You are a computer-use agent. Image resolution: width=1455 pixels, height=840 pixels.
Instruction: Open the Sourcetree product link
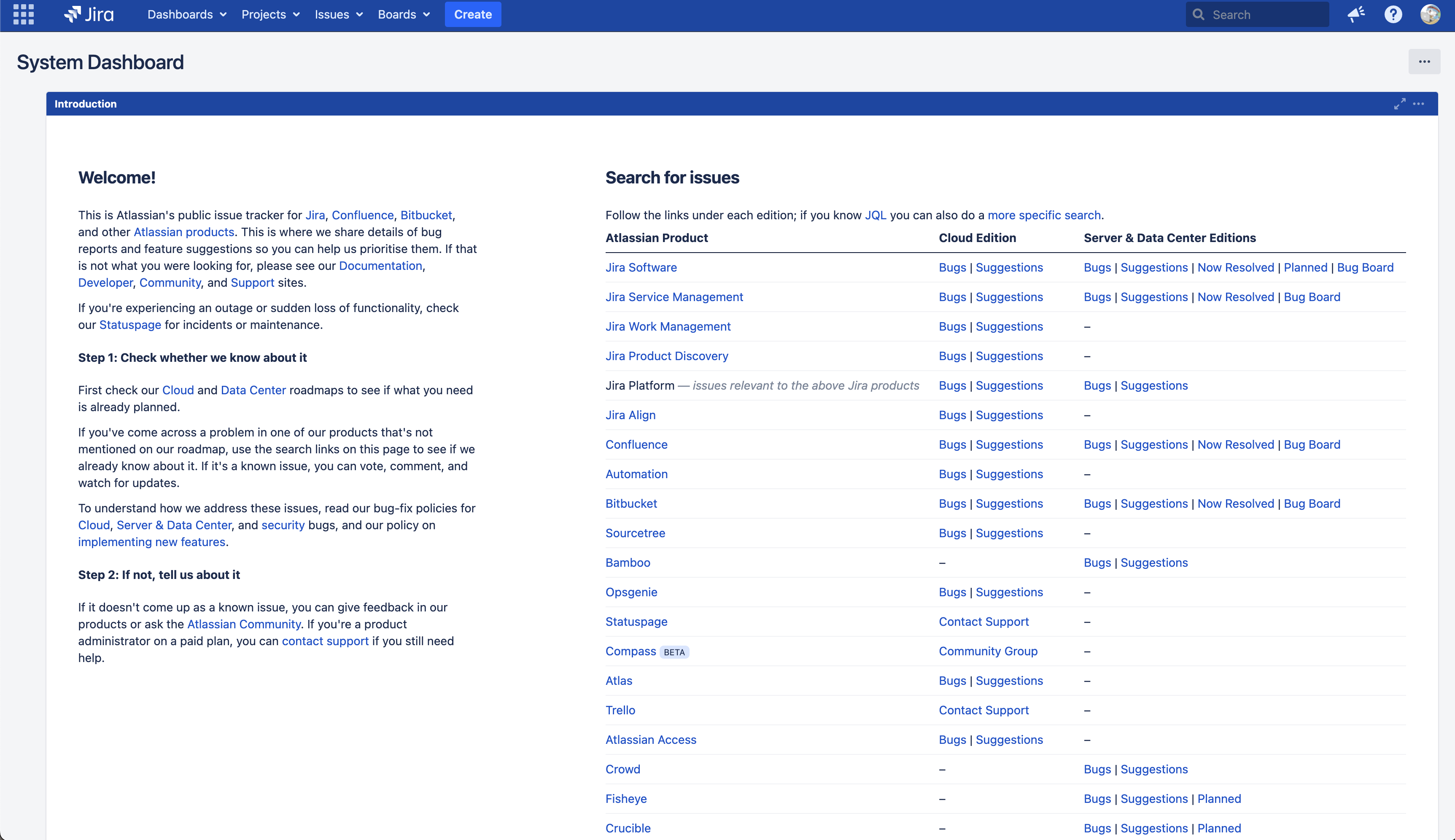[635, 533]
